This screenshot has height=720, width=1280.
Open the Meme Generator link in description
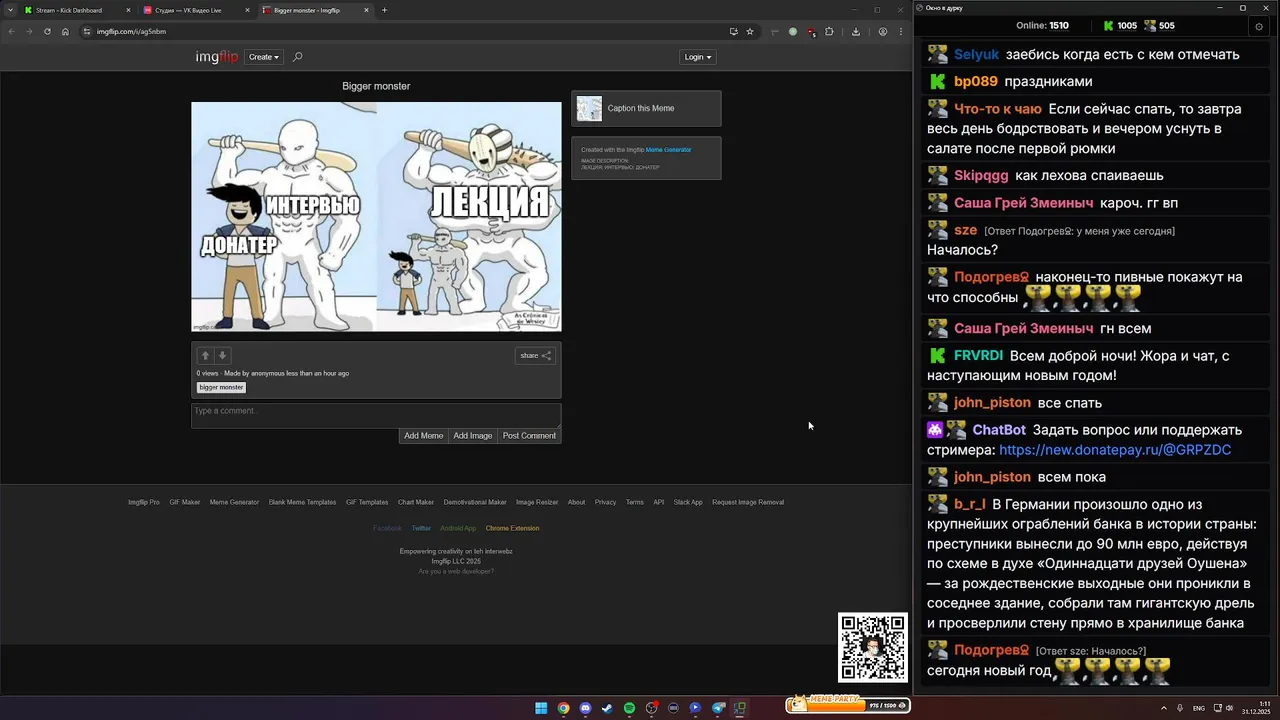(668, 150)
